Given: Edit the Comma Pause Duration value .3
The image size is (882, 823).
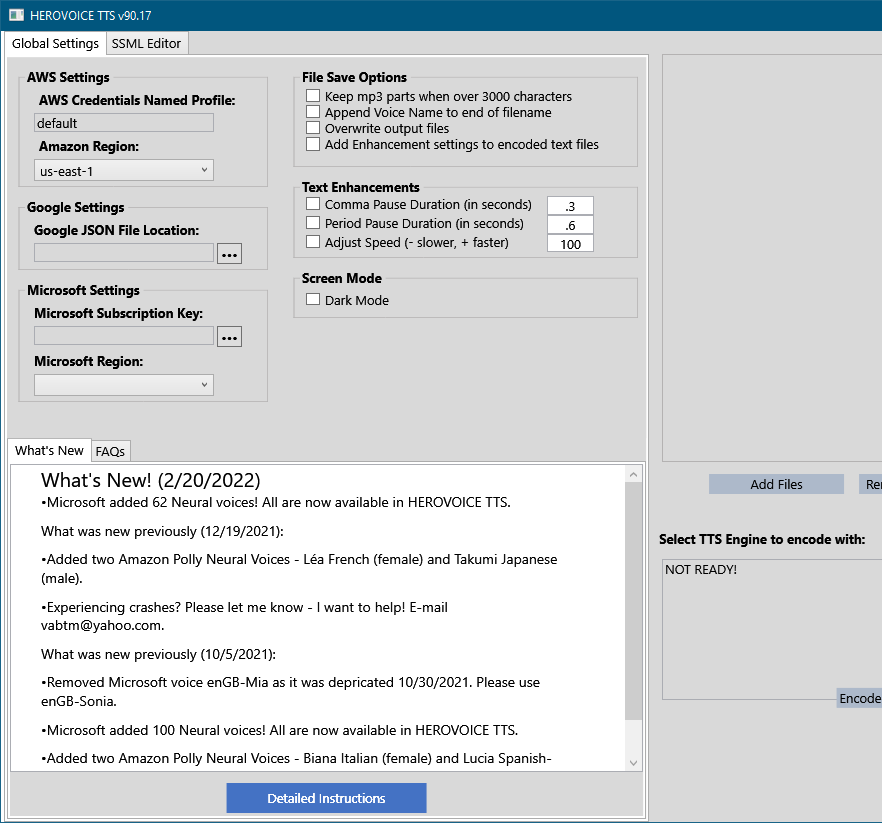Looking at the screenshot, I should [570, 206].
